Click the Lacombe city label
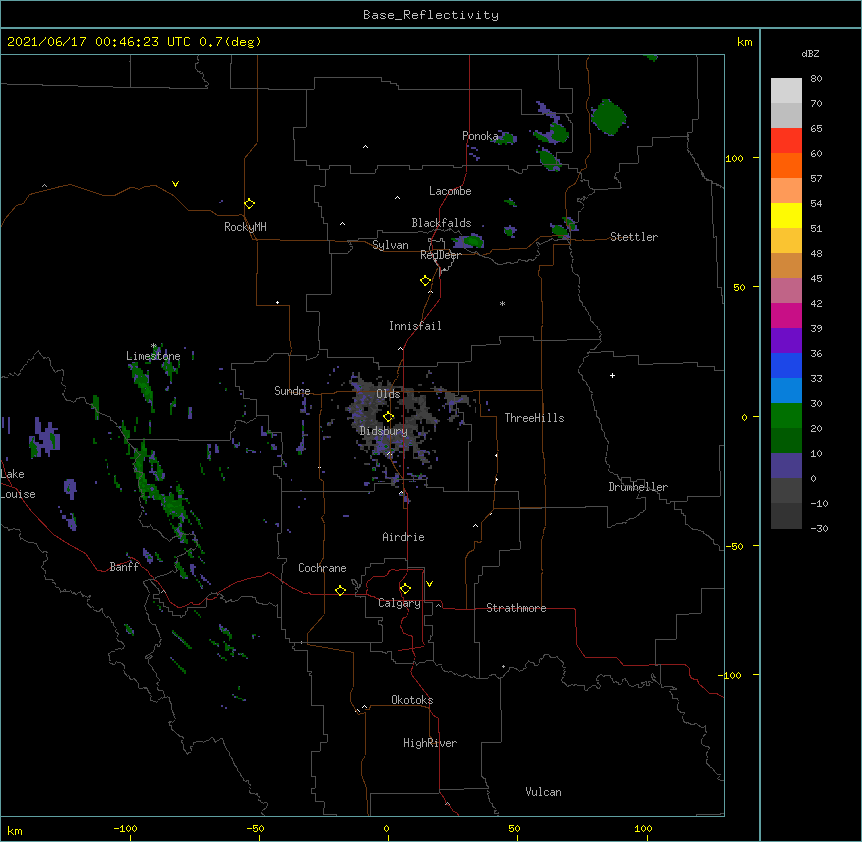 [x=450, y=191]
